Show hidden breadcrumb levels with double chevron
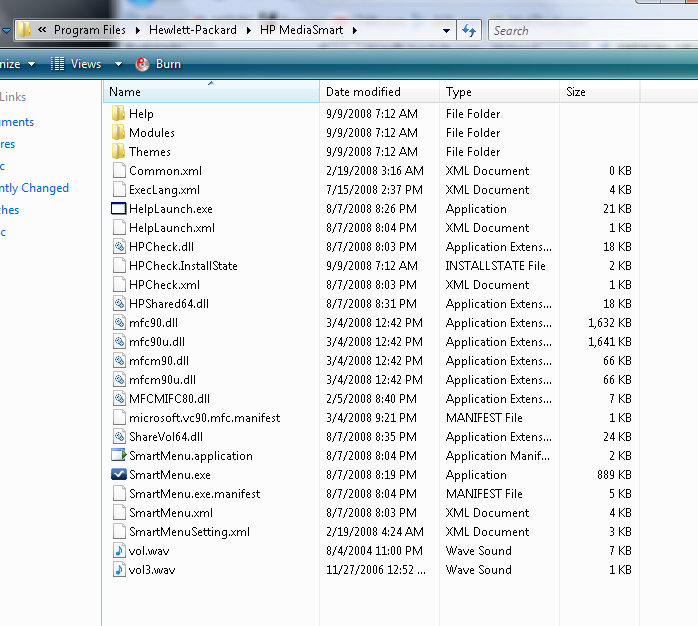 tap(42, 30)
